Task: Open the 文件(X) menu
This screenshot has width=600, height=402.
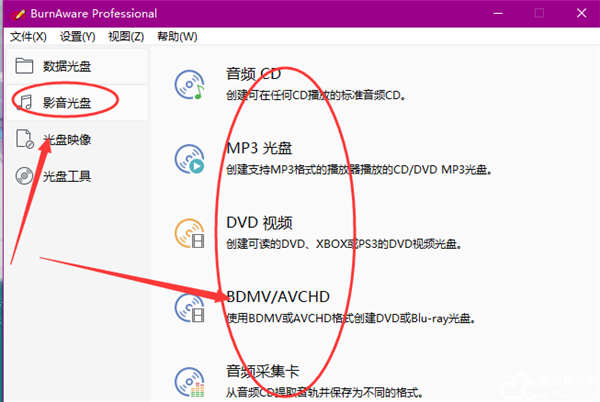Action: (28, 37)
